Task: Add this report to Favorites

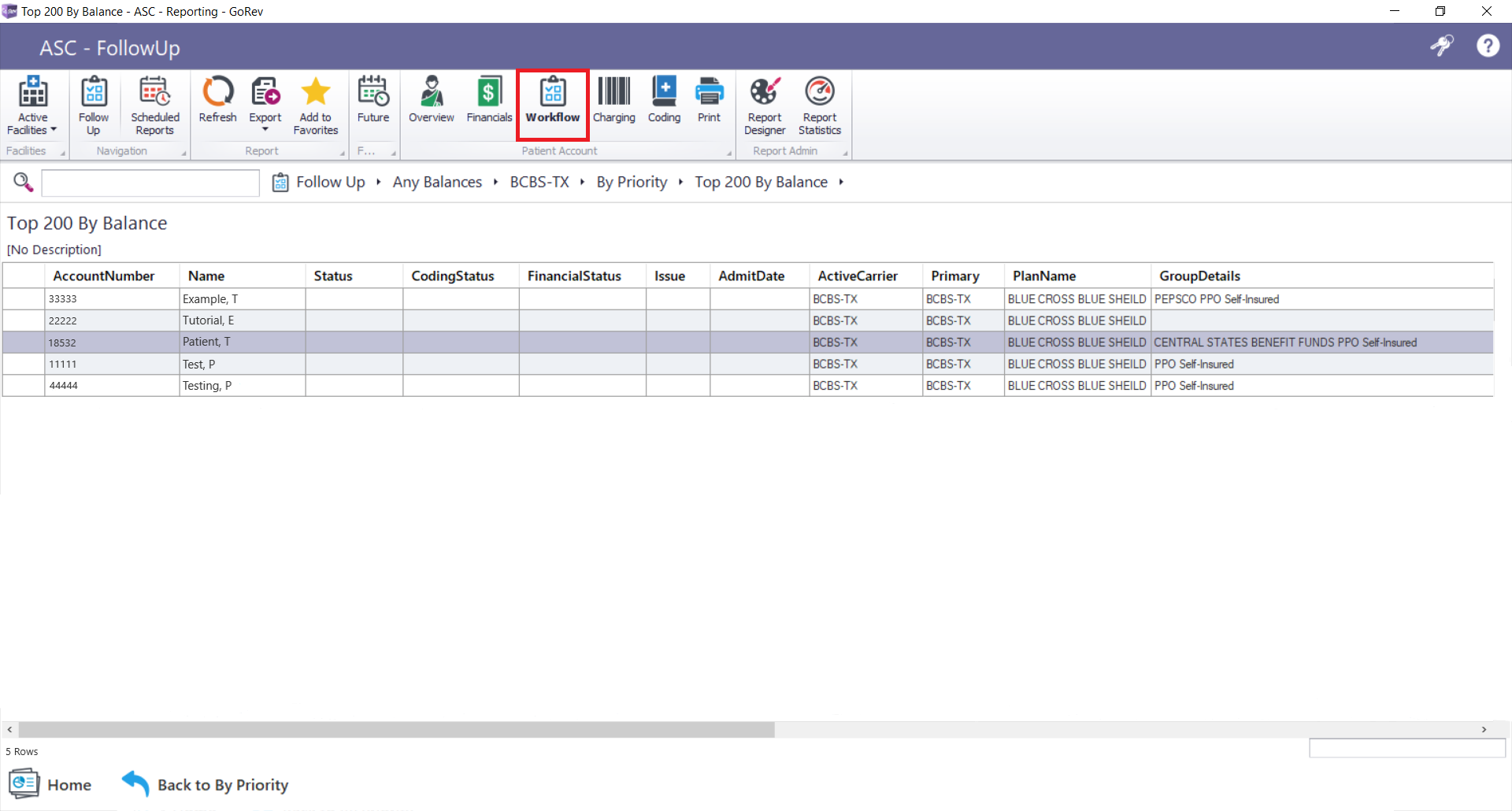Action: point(316,106)
